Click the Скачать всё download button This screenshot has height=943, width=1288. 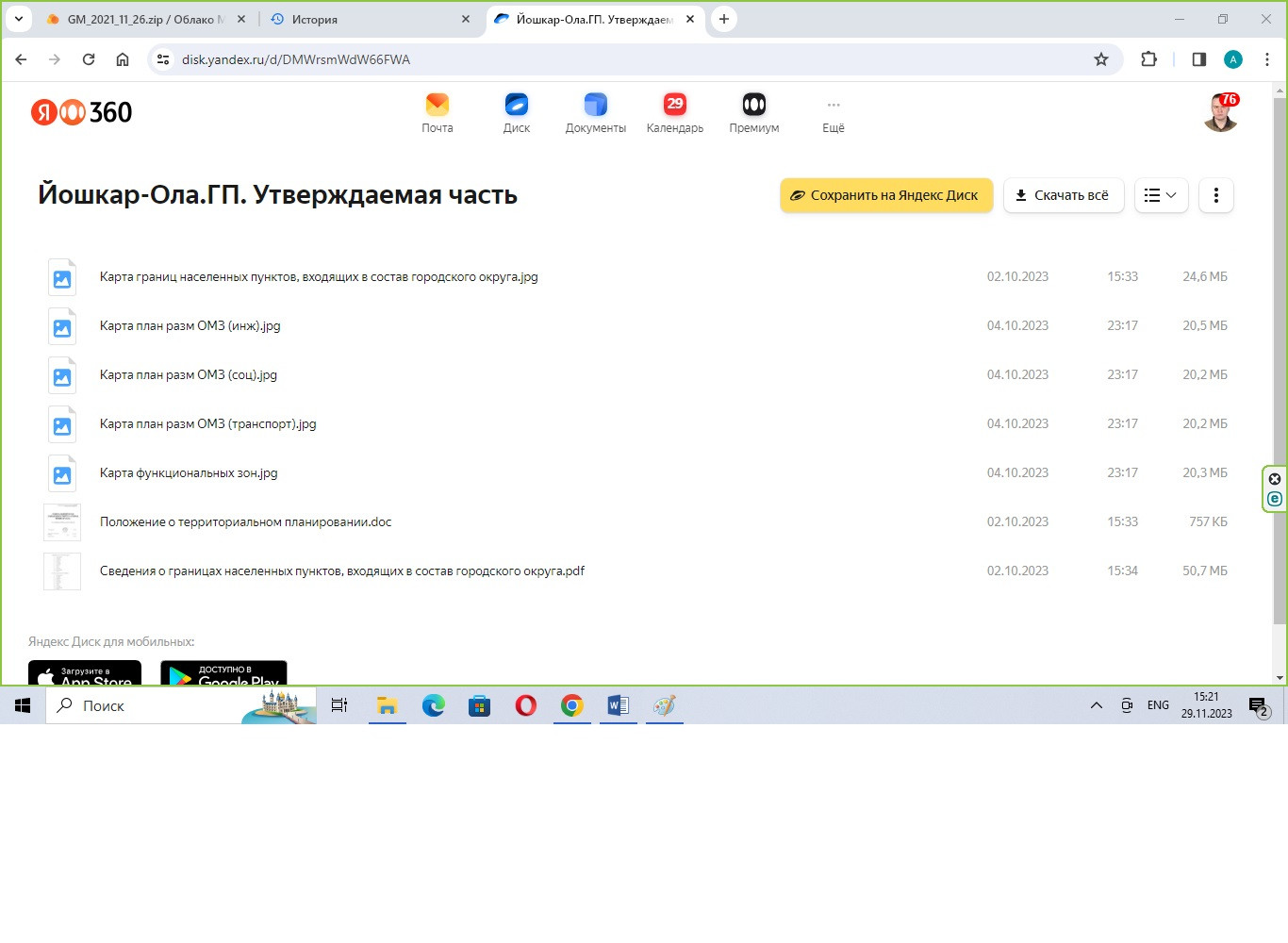pos(1063,195)
